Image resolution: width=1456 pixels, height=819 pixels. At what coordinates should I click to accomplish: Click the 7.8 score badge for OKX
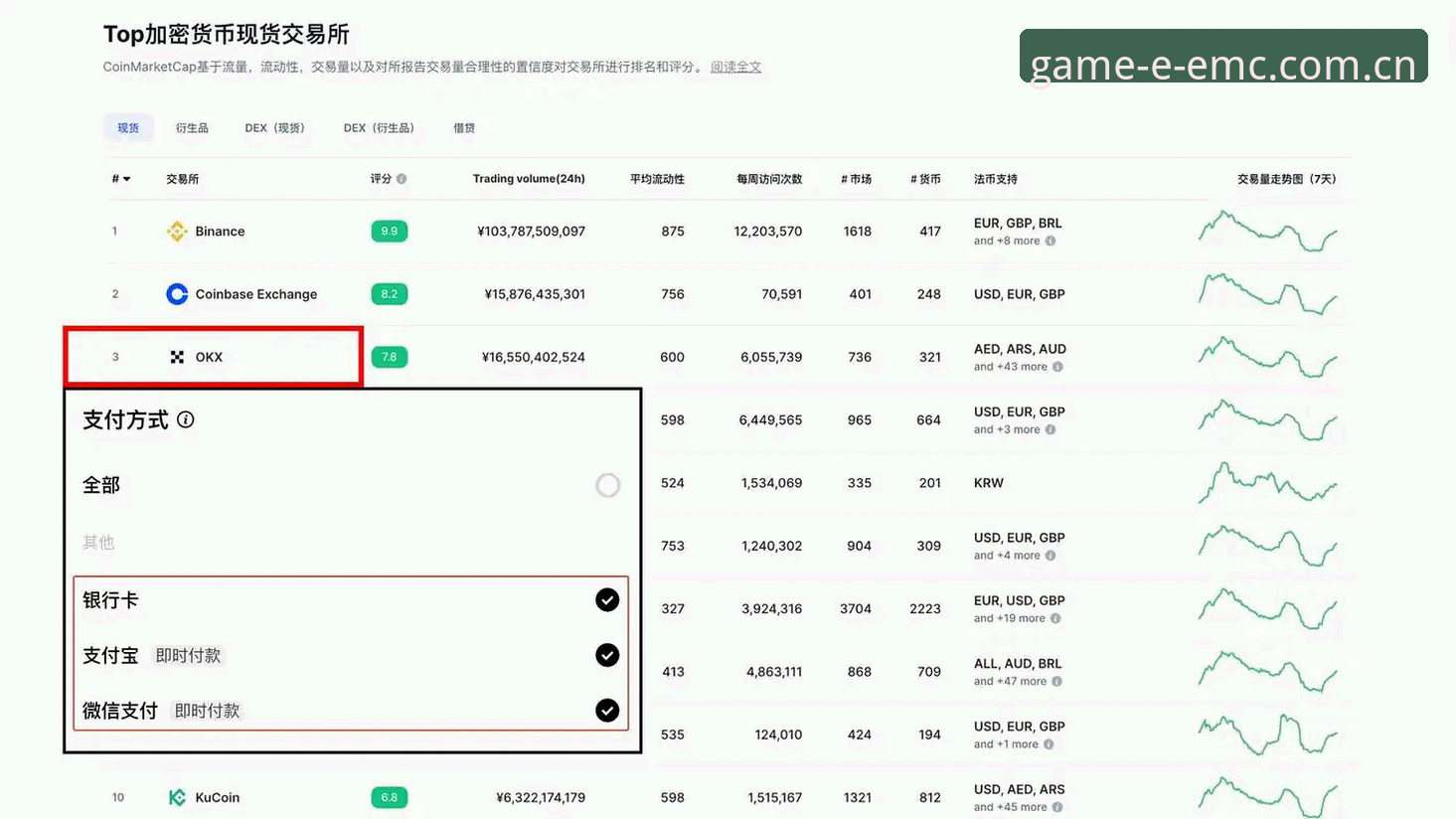(390, 357)
